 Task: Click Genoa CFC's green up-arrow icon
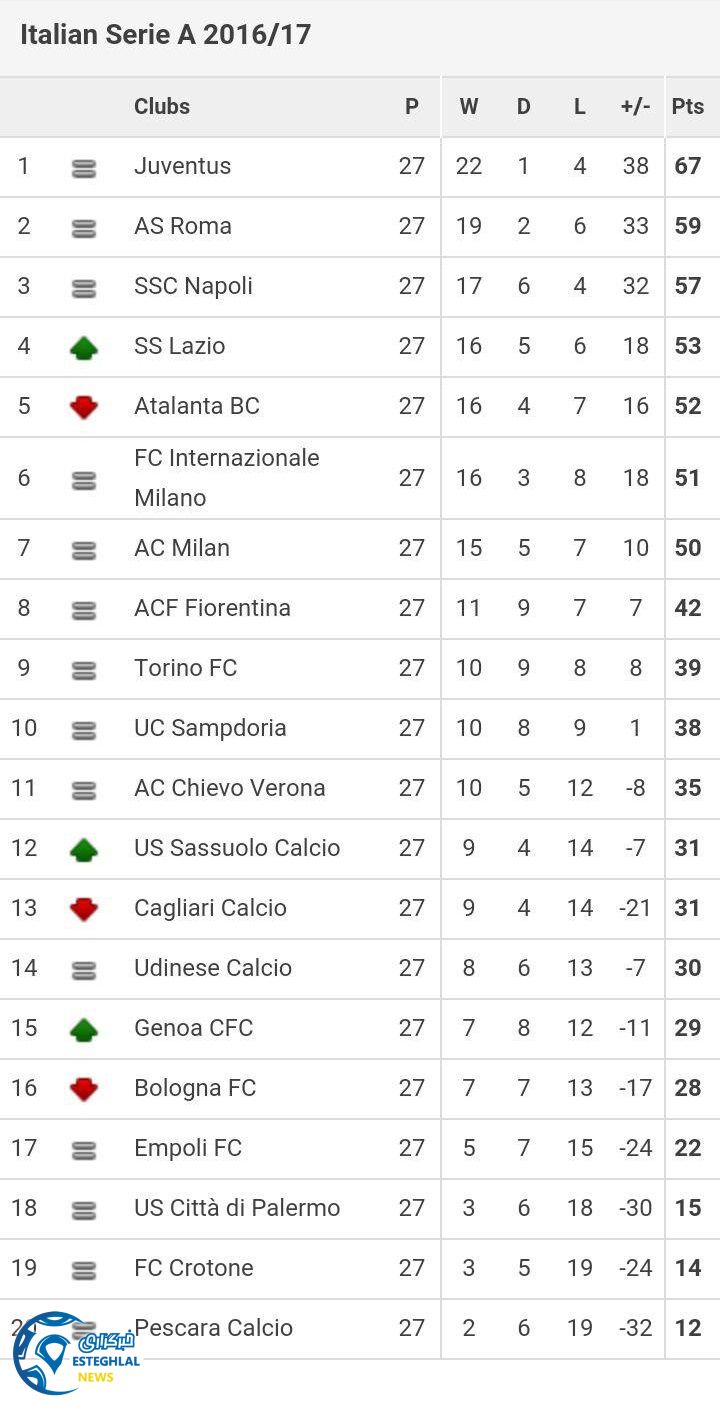click(84, 1029)
